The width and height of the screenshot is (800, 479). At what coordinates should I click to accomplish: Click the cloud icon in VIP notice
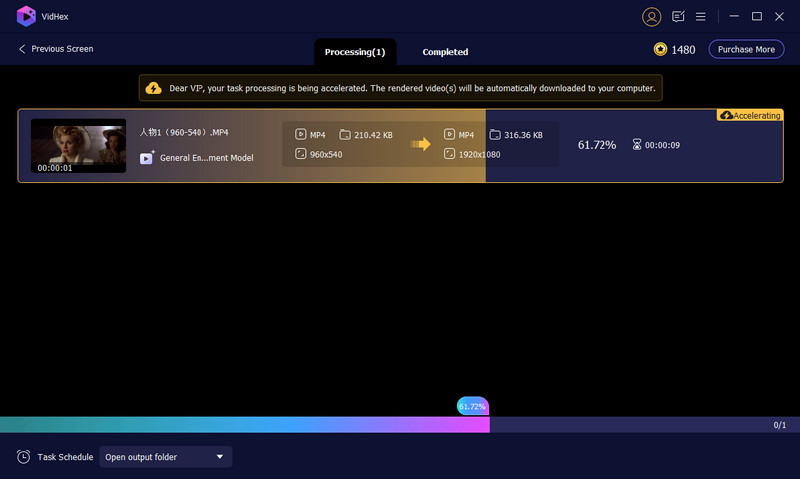point(153,88)
